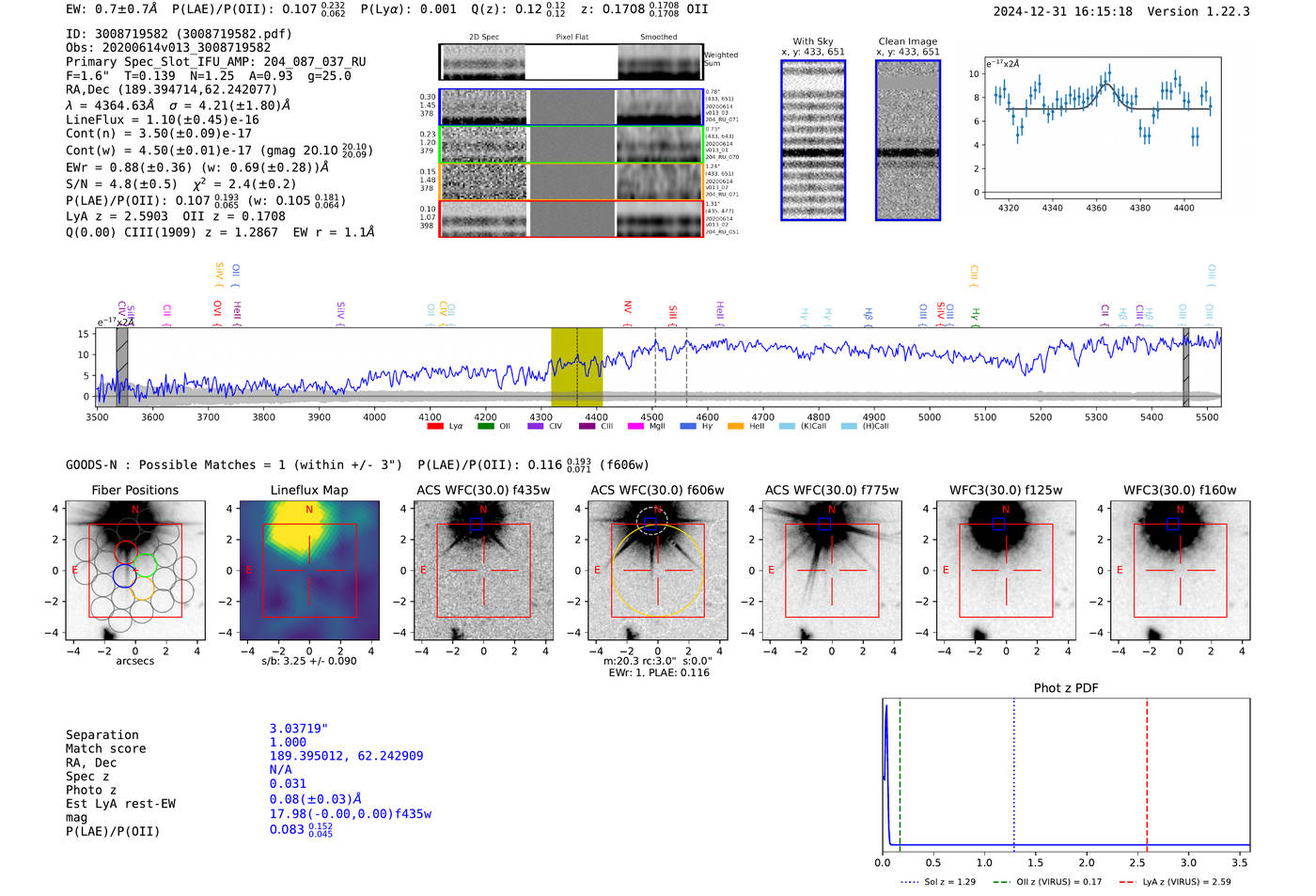The height and width of the screenshot is (896, 1316).
Task: Open the ACS WFC f775w image
Action: pos(832,570)
